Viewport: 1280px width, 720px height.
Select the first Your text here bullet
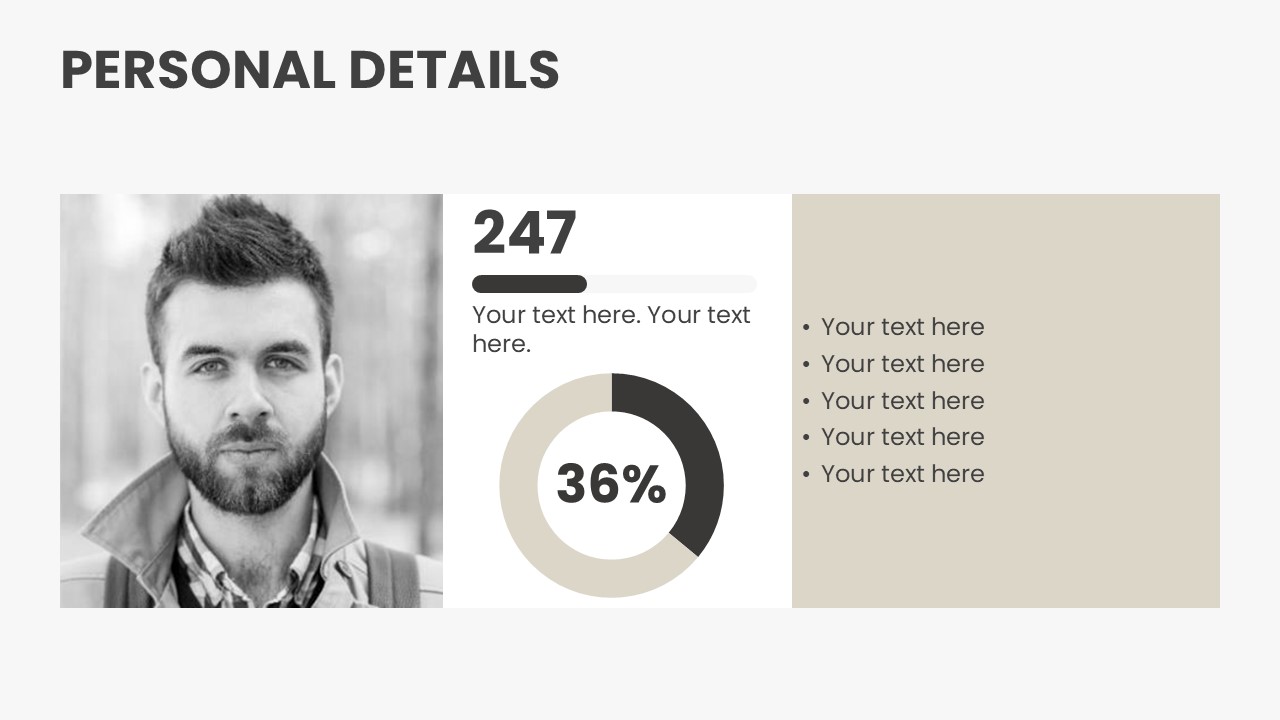coord(902,327)
